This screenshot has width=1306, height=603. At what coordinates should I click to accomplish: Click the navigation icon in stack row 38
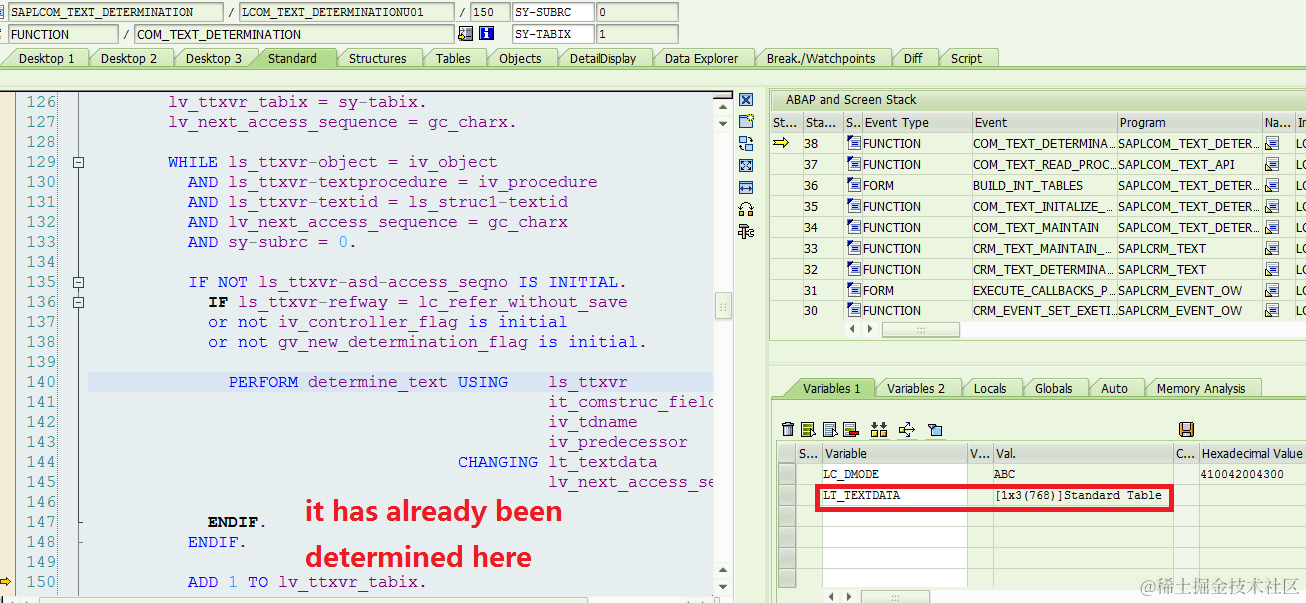(1272, 144)
